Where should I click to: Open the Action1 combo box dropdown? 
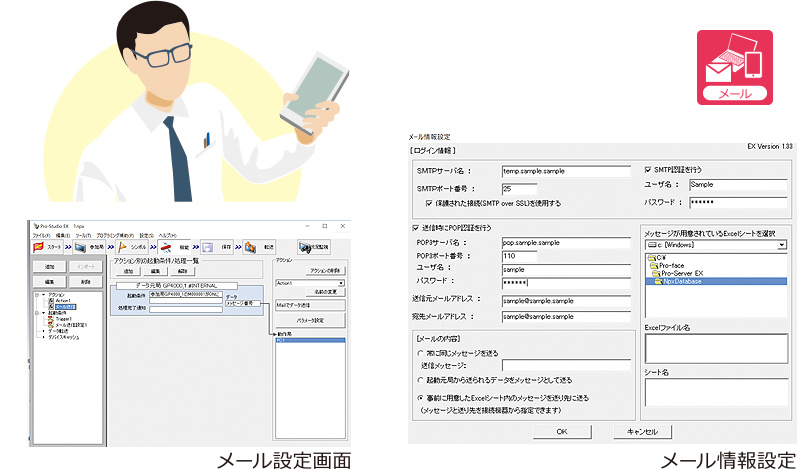coord(341,283)
